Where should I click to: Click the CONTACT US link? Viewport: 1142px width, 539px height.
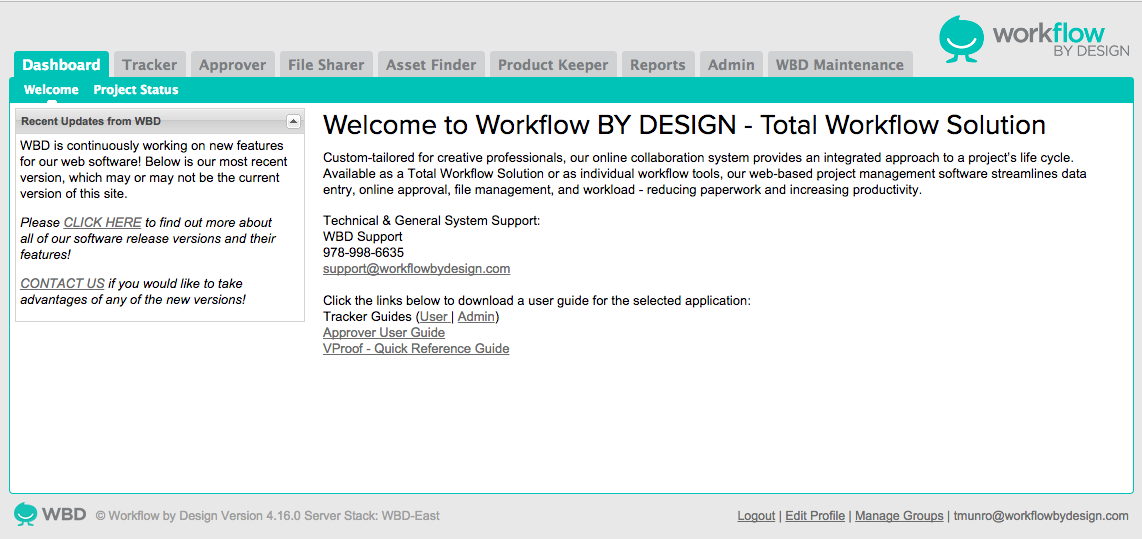point(63,283)
